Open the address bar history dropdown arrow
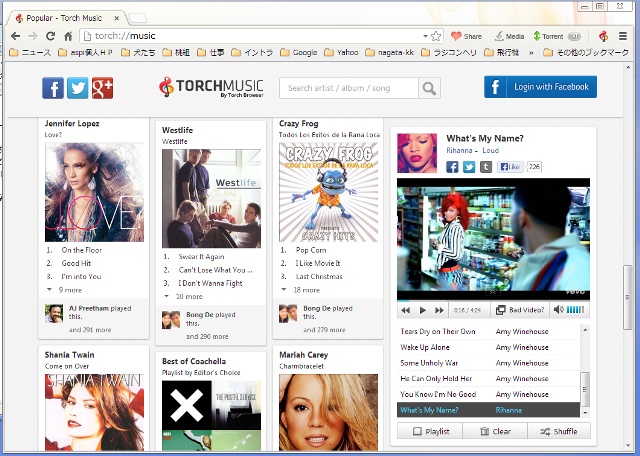Screen dimensions: 640x456 (425, 36)
